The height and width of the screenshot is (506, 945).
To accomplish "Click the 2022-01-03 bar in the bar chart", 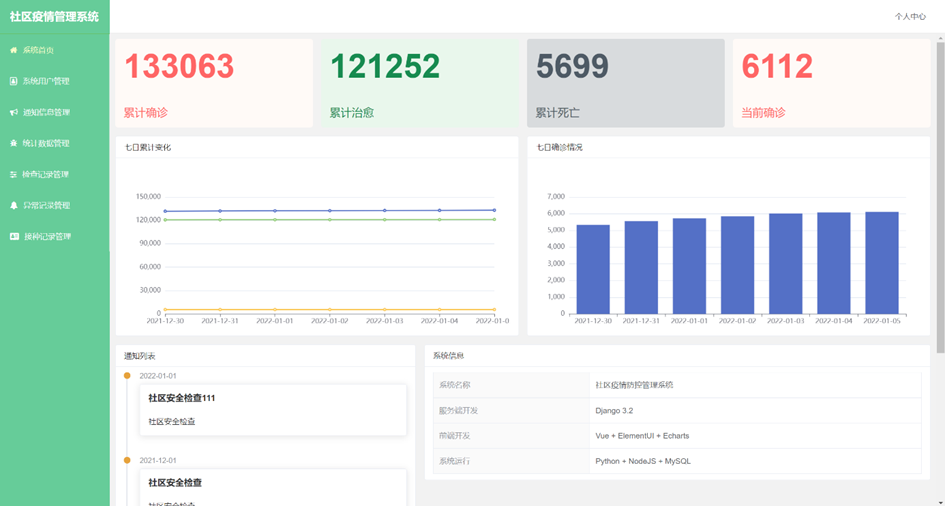I will (x=786, y=264).
